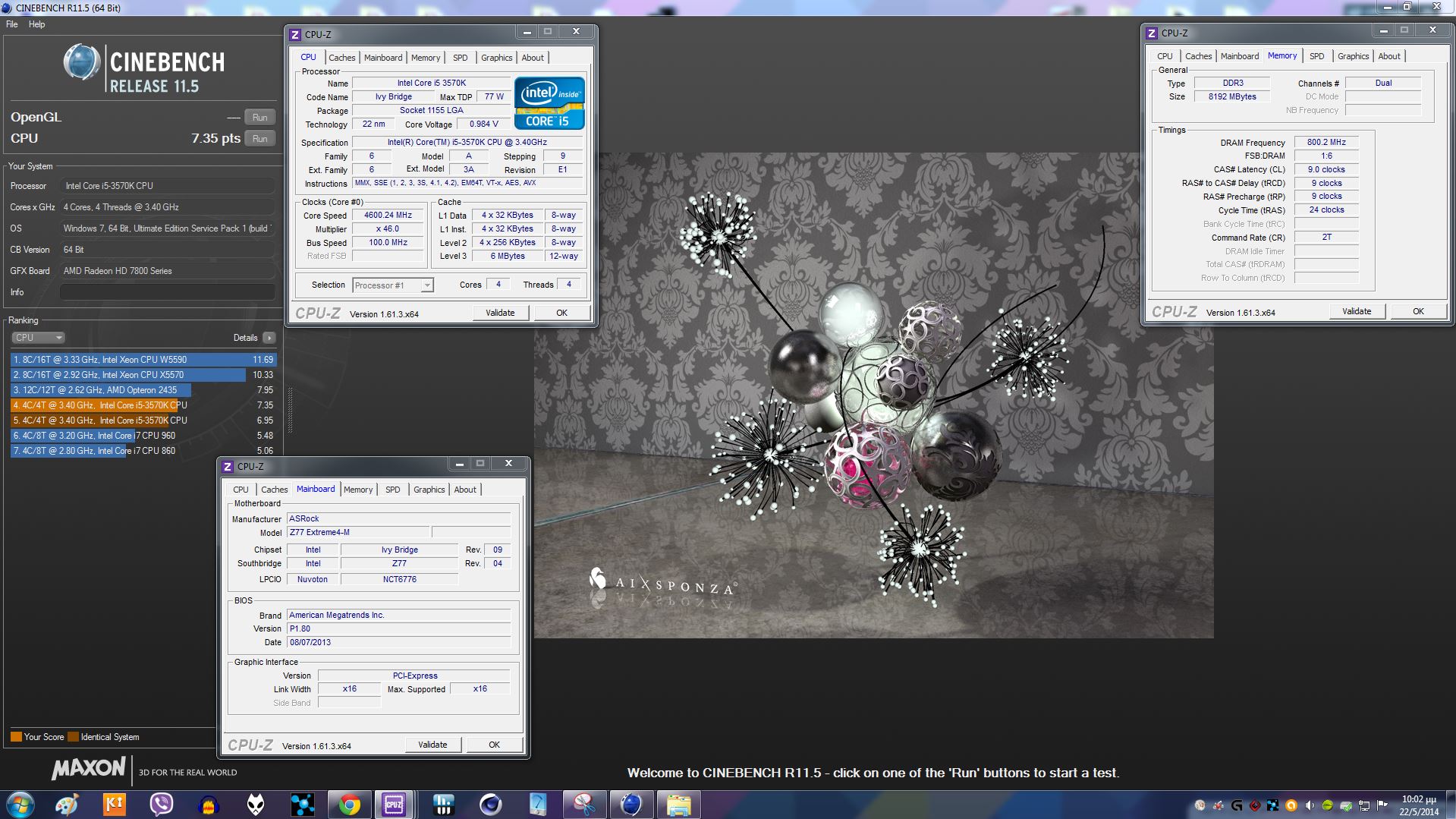Select Xeon X5570 ranking row
Screen dimensions: 1456x819
[143, 375]
